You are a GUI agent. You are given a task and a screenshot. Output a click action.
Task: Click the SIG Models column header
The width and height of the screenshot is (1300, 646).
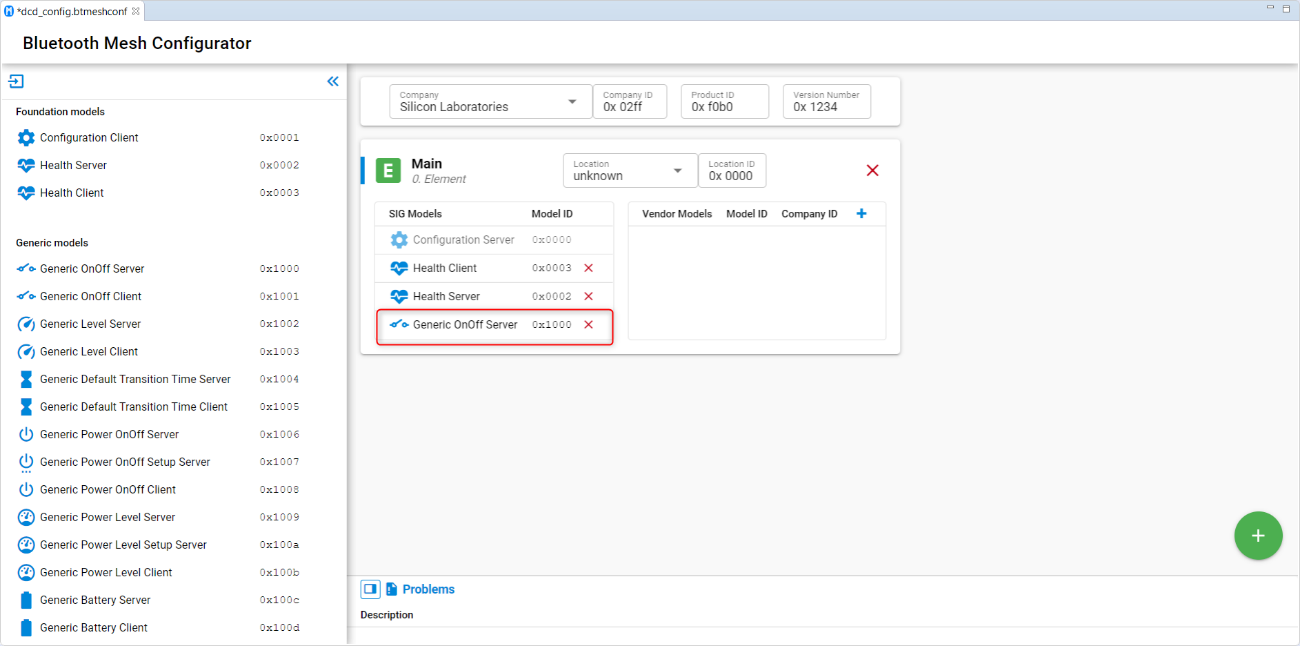click(415, 214)
